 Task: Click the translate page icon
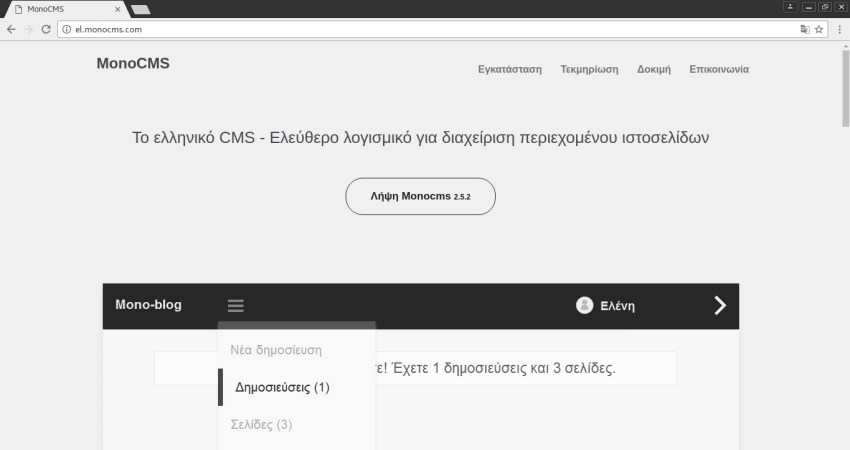coord(804,29)
